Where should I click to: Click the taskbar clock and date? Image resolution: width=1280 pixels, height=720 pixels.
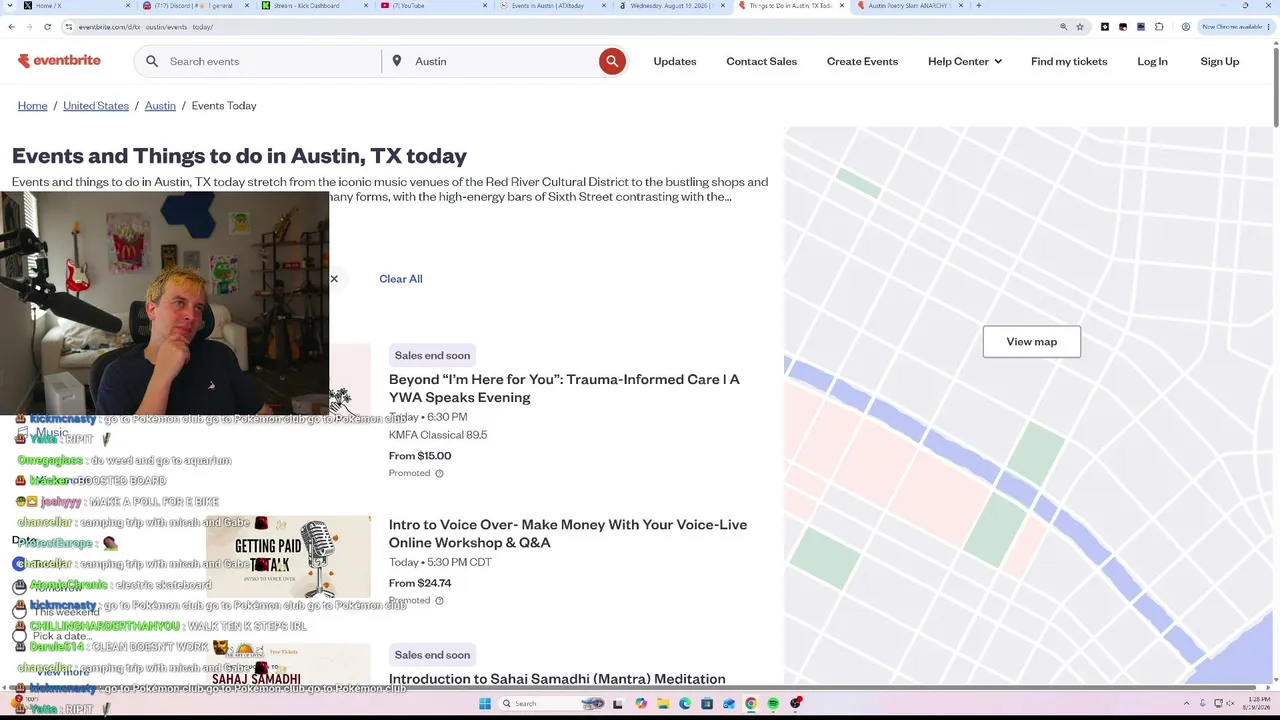click(x=1258, y=704)
